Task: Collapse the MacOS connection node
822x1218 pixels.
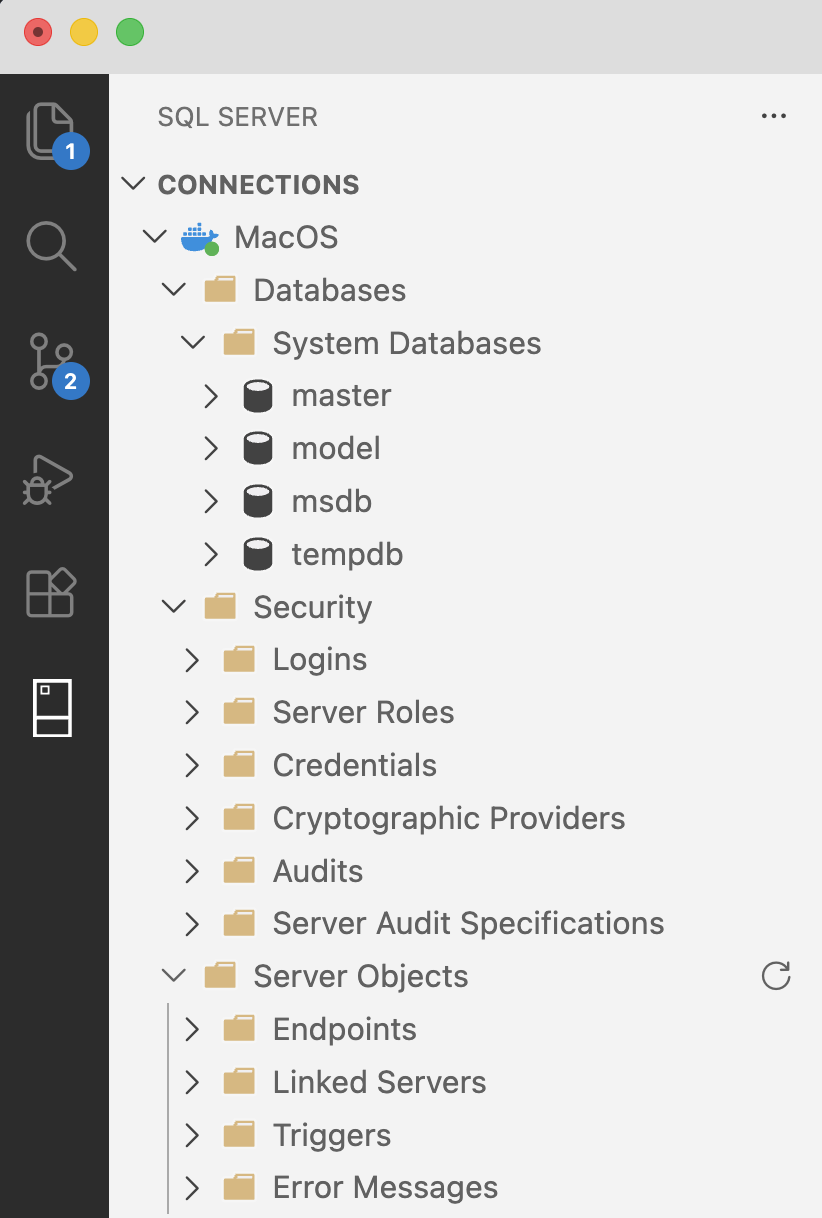Action: pyautogui.click(x=155, y=237)
